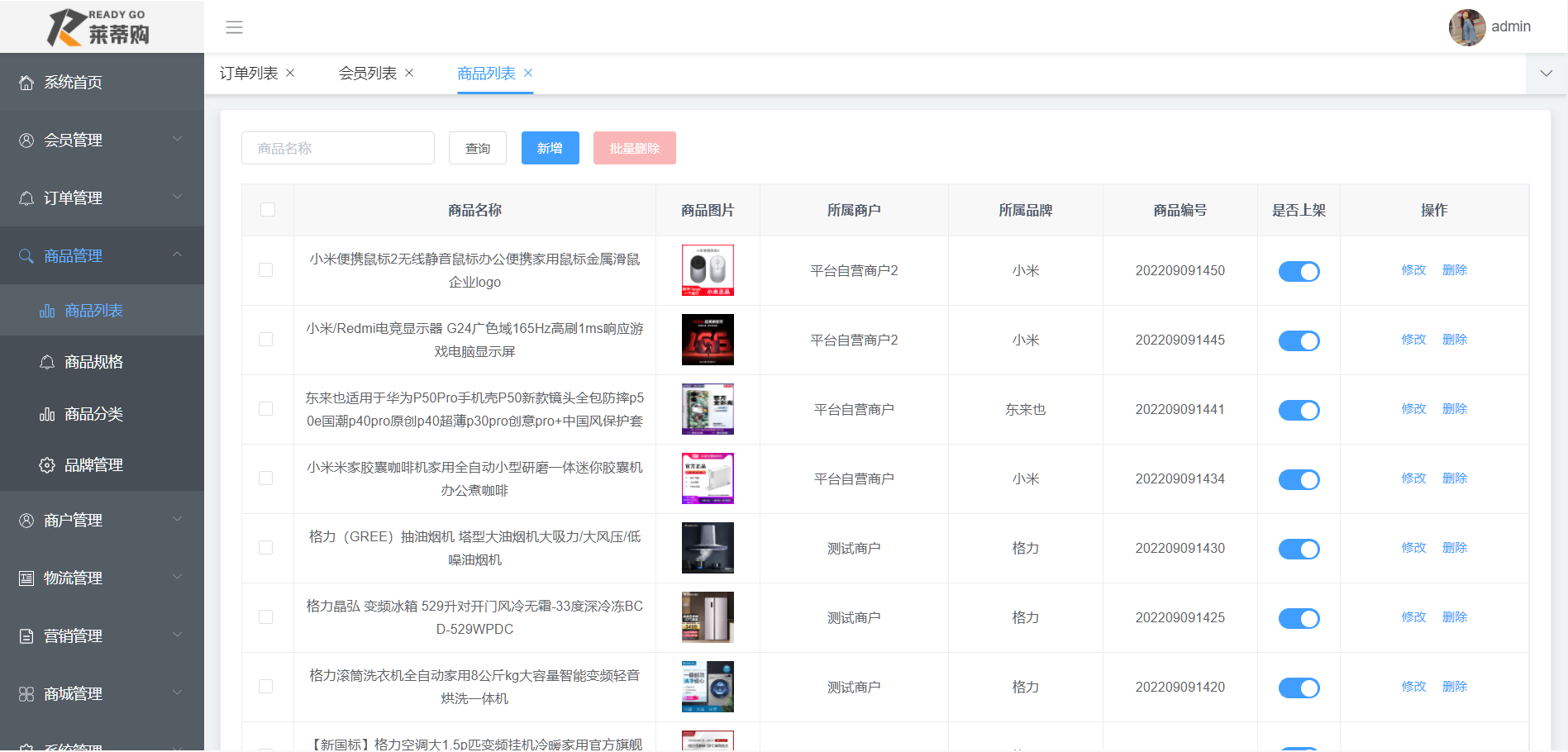Open 商品规格 in the sidebar
1568x752 pixels.
102,362
